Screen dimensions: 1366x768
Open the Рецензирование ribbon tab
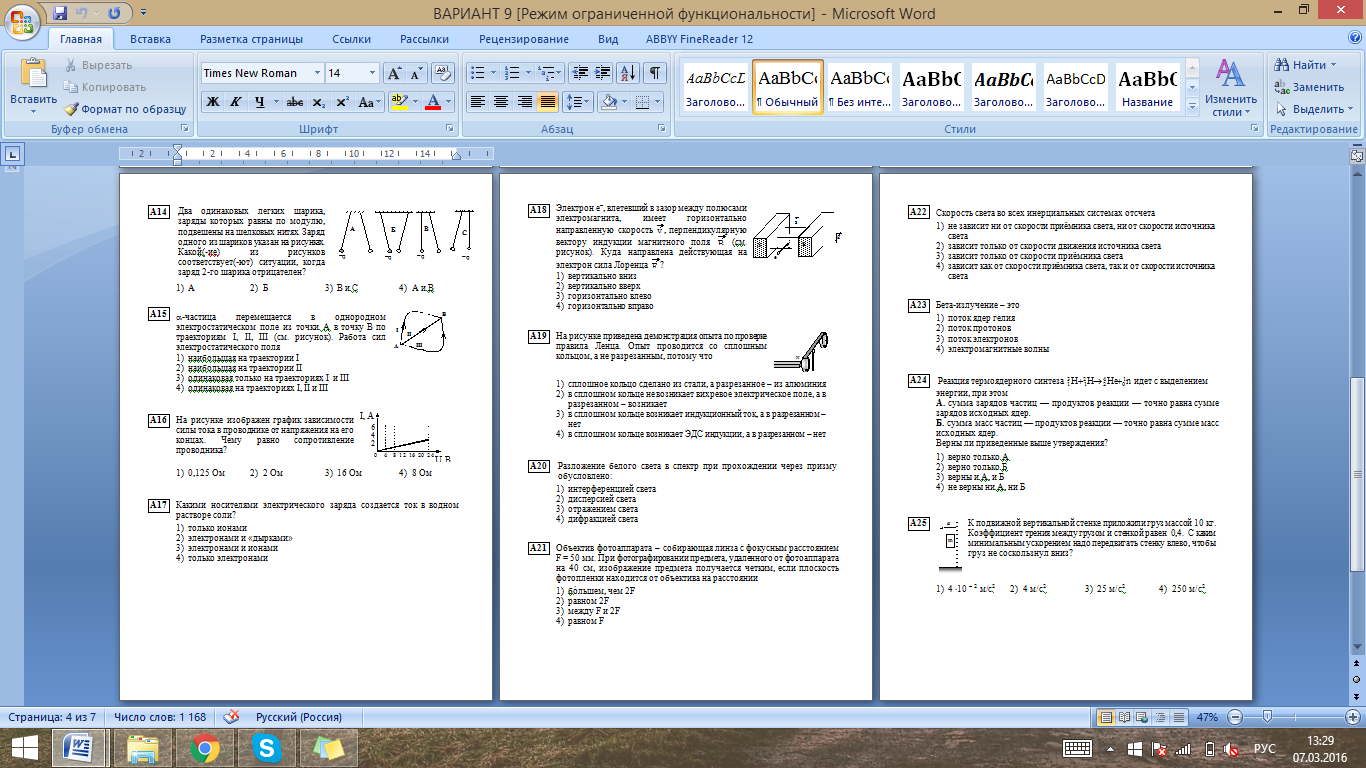(523, 39)
